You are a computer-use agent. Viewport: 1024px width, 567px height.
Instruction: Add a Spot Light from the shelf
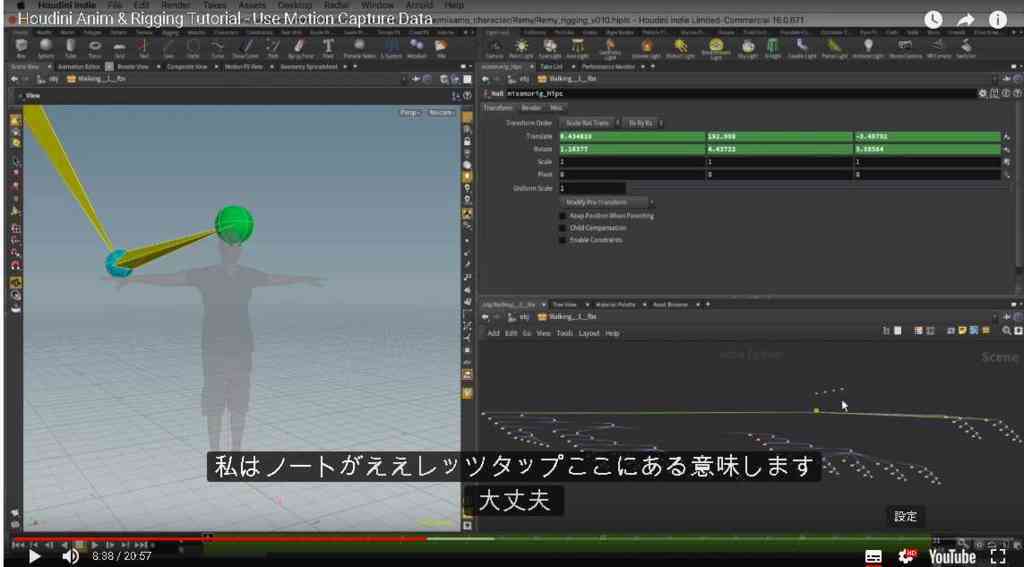click(551, 48)
